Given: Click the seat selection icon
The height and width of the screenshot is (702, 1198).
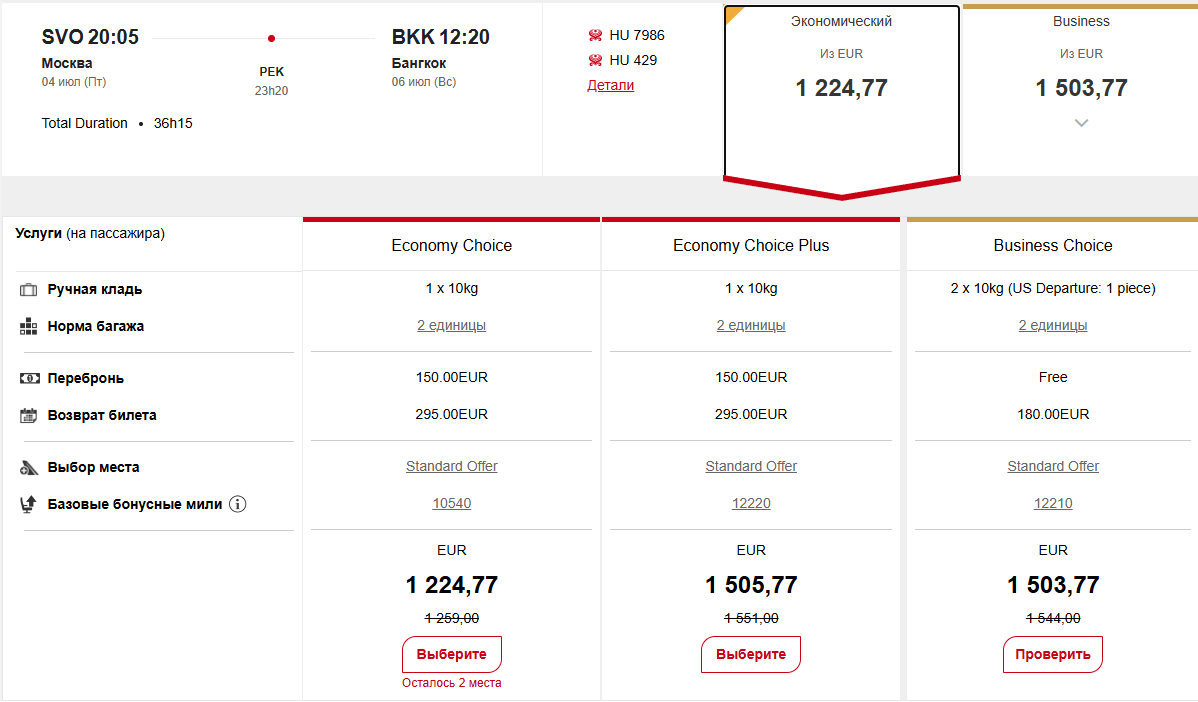Looking at the screenshot, I should pyautogui.click(x=28, y=467).
